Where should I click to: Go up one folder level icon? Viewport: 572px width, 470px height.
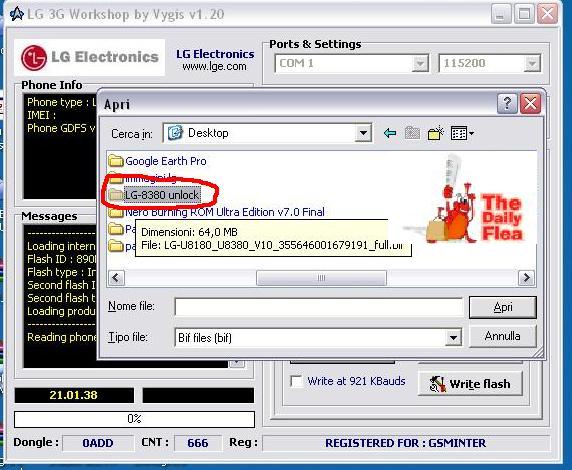tap(412, 133)
